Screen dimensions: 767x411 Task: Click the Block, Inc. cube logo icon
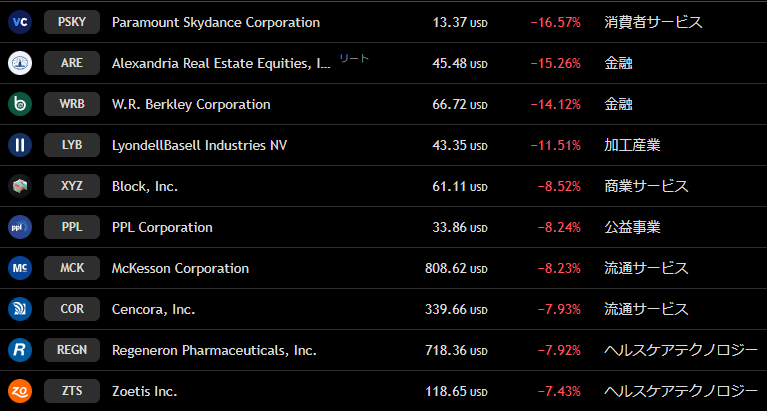20,186
